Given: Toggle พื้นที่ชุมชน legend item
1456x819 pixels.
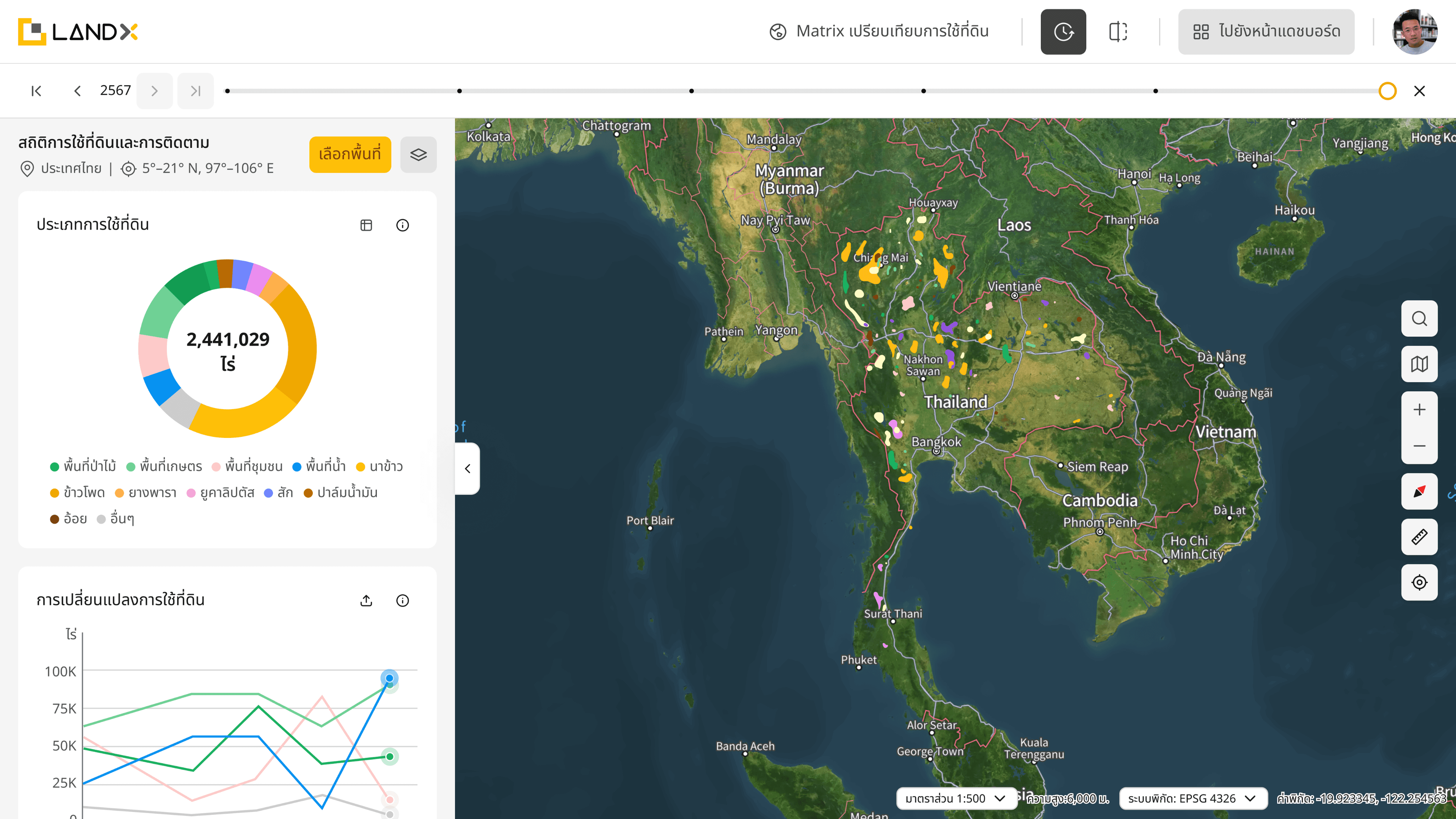Looking at the screenshot, I should point(247,466).
